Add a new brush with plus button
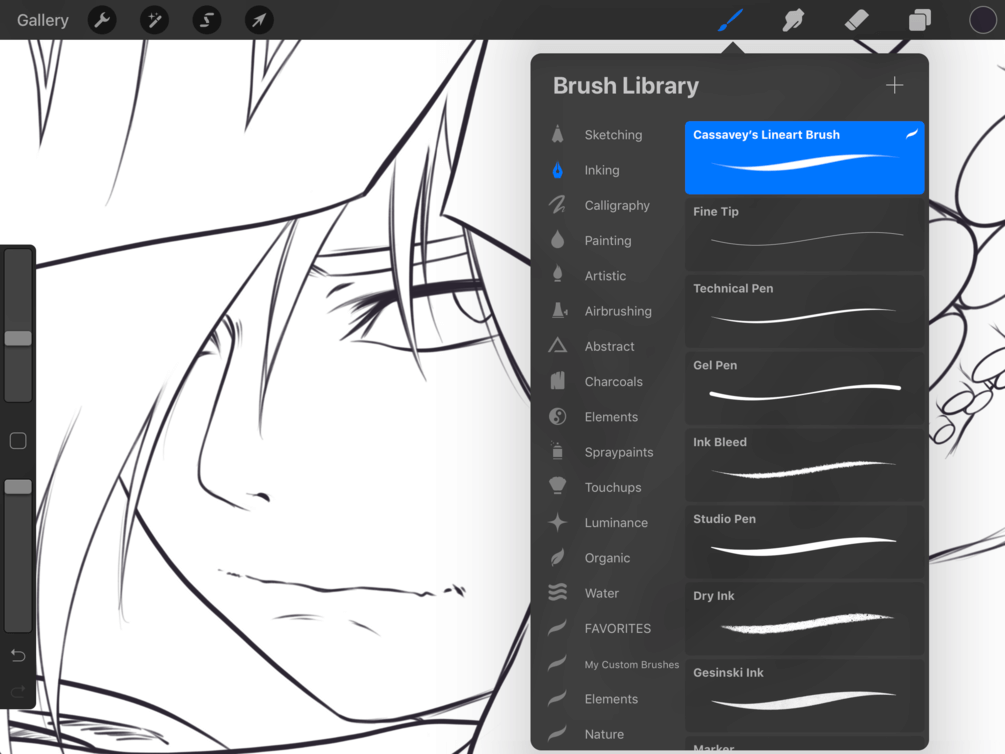The image size is (1005, 754). point(894,85)
